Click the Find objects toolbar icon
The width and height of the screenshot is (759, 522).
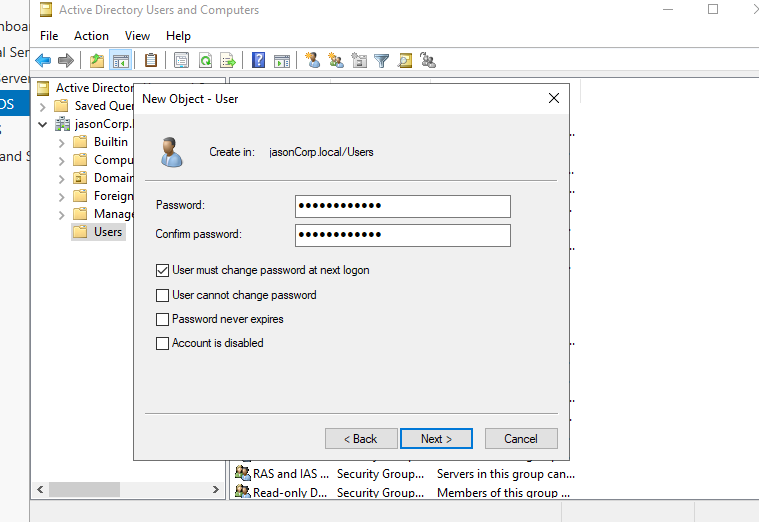[x=405, y=61]
